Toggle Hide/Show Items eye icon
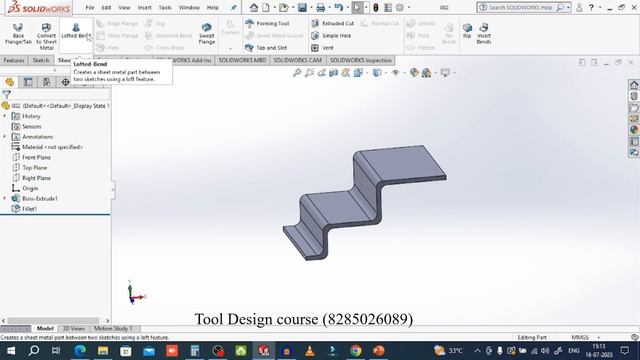Screen dimensions: 640x360 pyautogui.click(x=395, y=73)
